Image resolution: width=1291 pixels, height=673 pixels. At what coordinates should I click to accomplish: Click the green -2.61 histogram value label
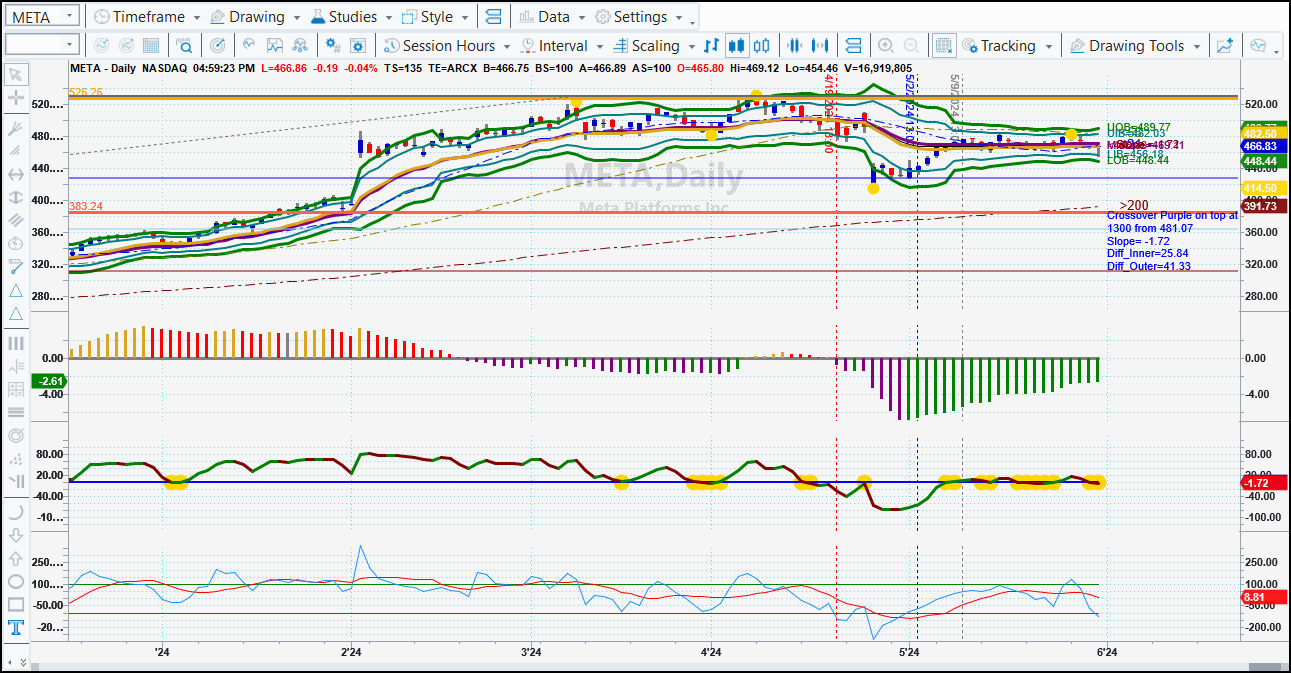49,381
